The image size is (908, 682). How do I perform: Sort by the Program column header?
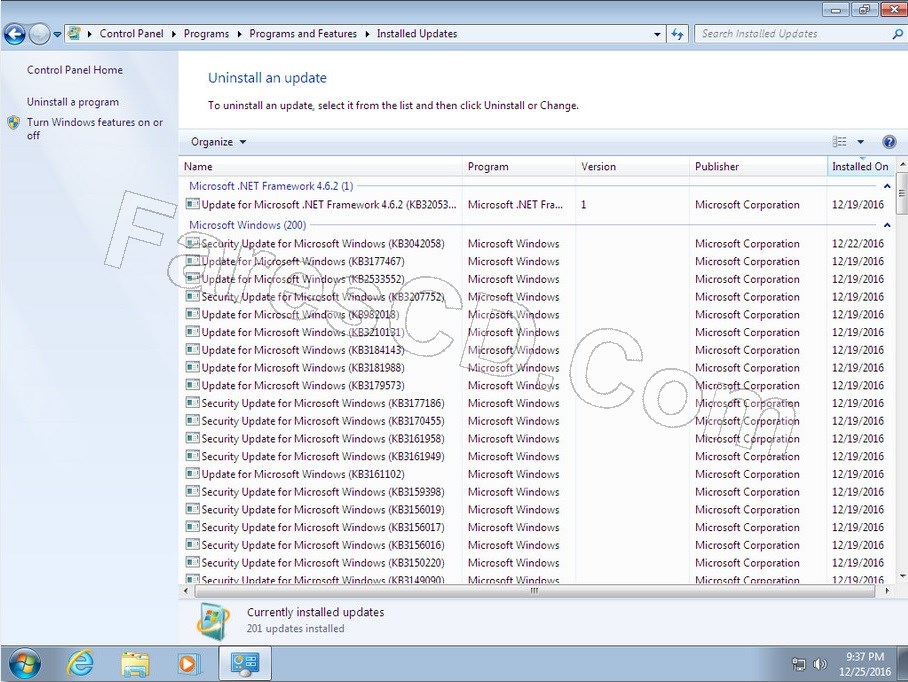519,167
